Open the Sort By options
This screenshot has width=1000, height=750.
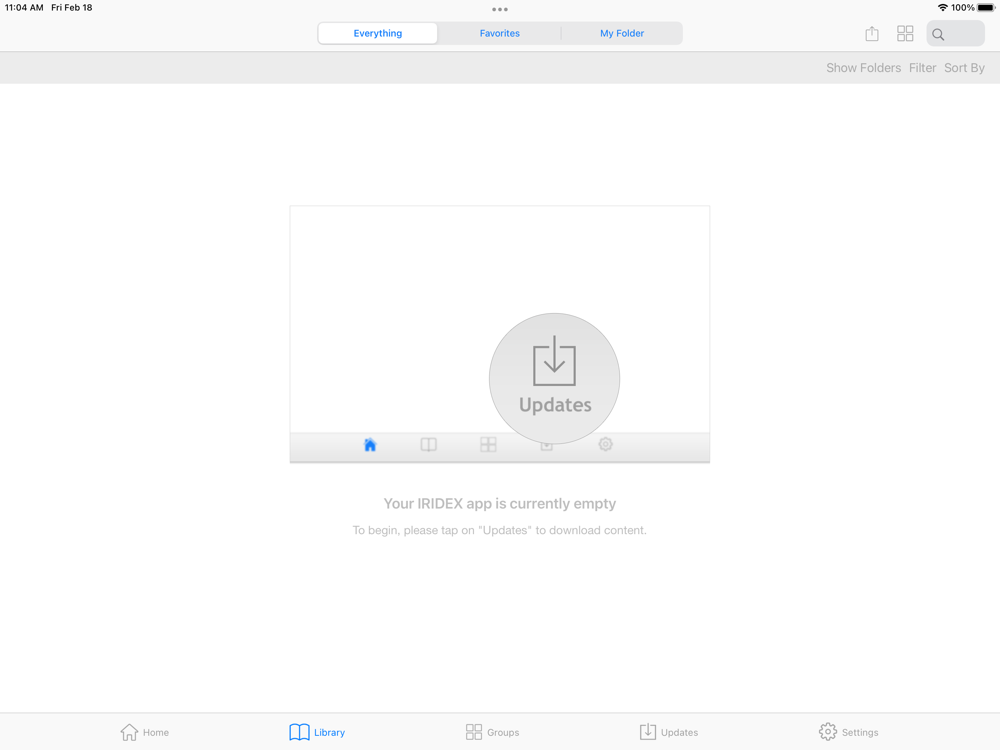(x=964, y=68)
